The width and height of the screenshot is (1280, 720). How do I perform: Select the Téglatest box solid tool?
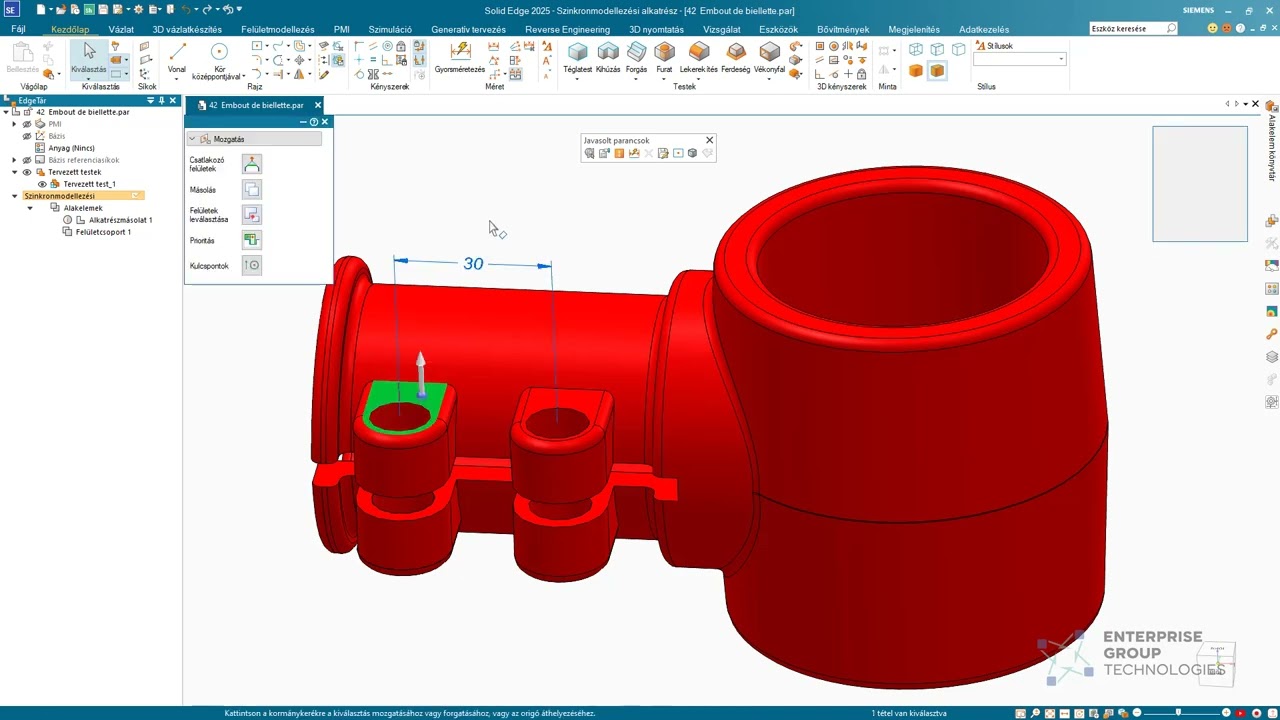point(578,57)
